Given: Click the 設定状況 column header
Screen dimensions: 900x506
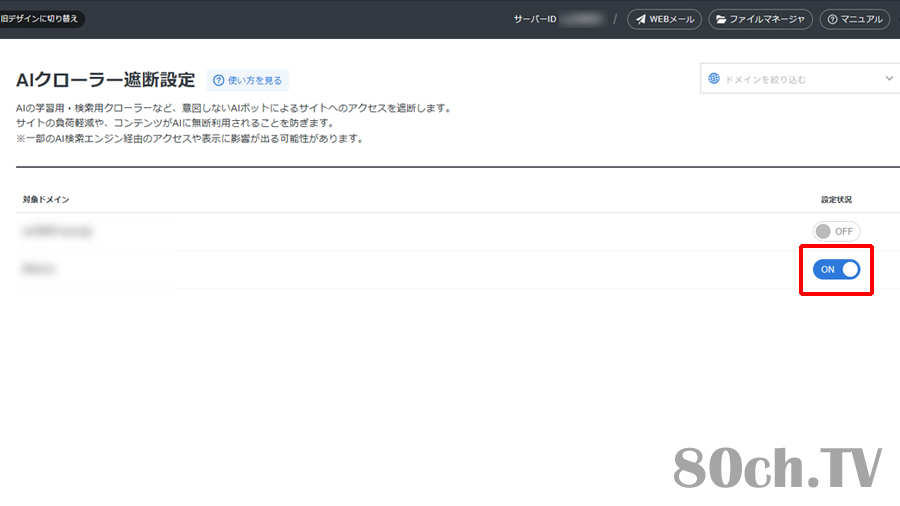Looking at the screenshot, I should [836, 200].
